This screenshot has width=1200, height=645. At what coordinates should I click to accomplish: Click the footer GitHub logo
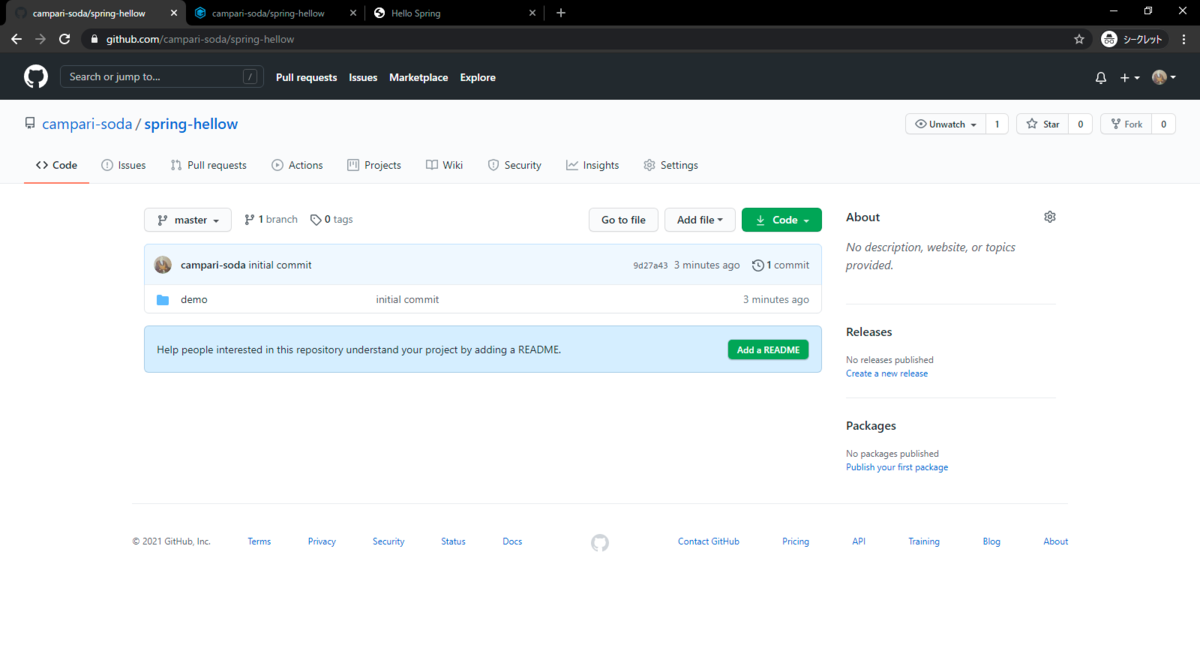point(600,542)
